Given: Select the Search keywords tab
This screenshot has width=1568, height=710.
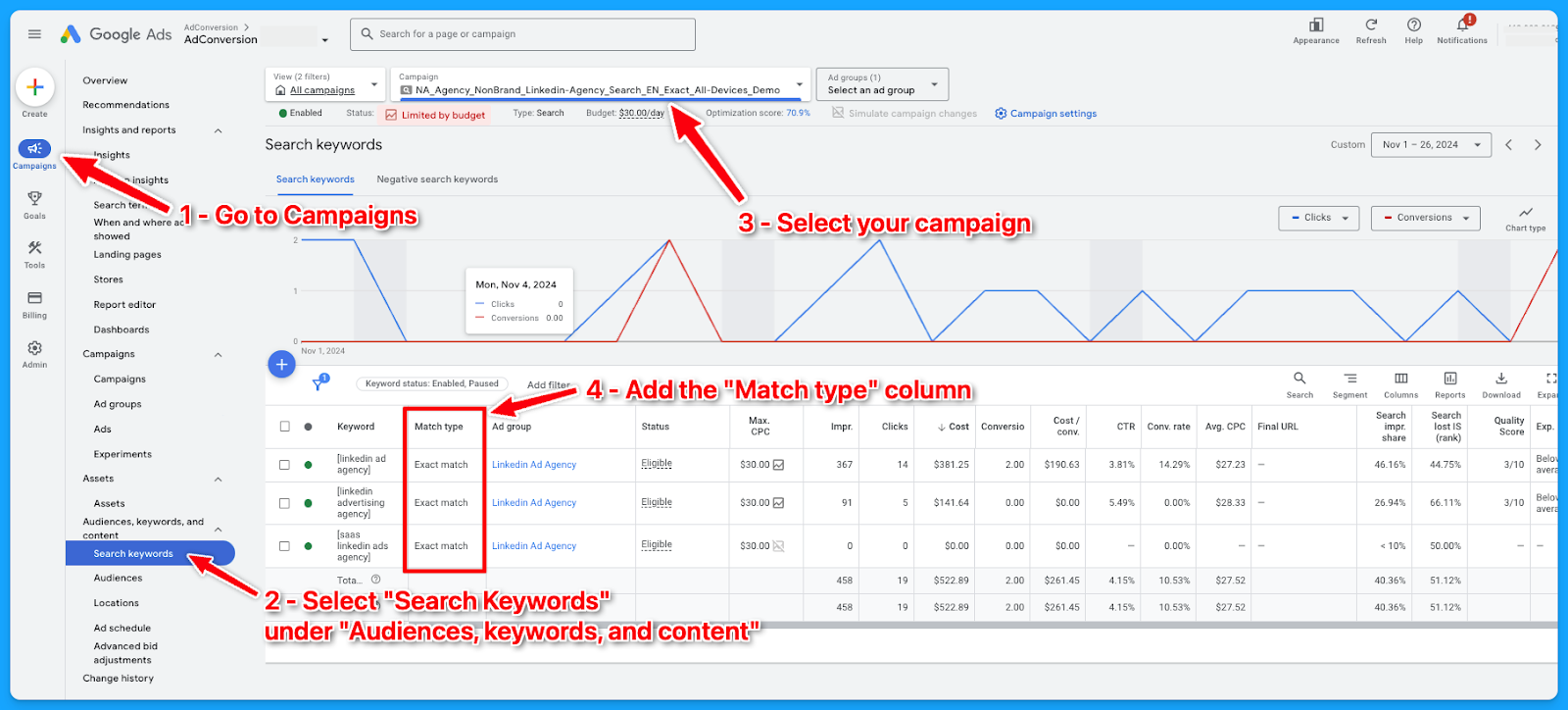Looking at the screenshot, I should click(315, 179).
